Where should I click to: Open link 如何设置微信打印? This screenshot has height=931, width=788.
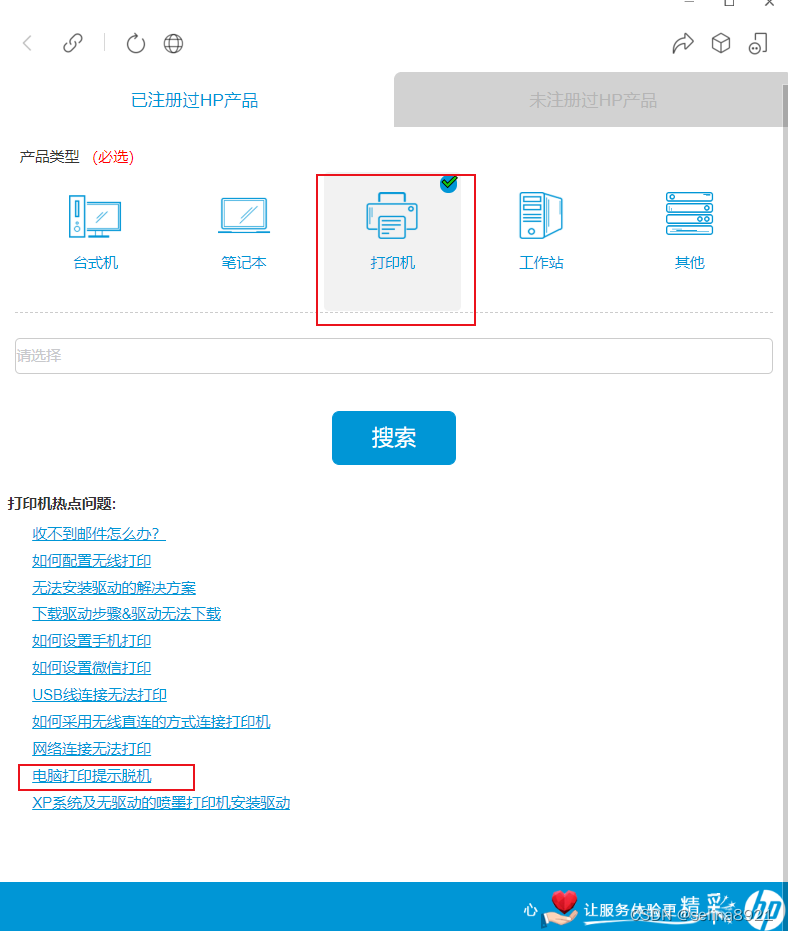click(91, 667)
